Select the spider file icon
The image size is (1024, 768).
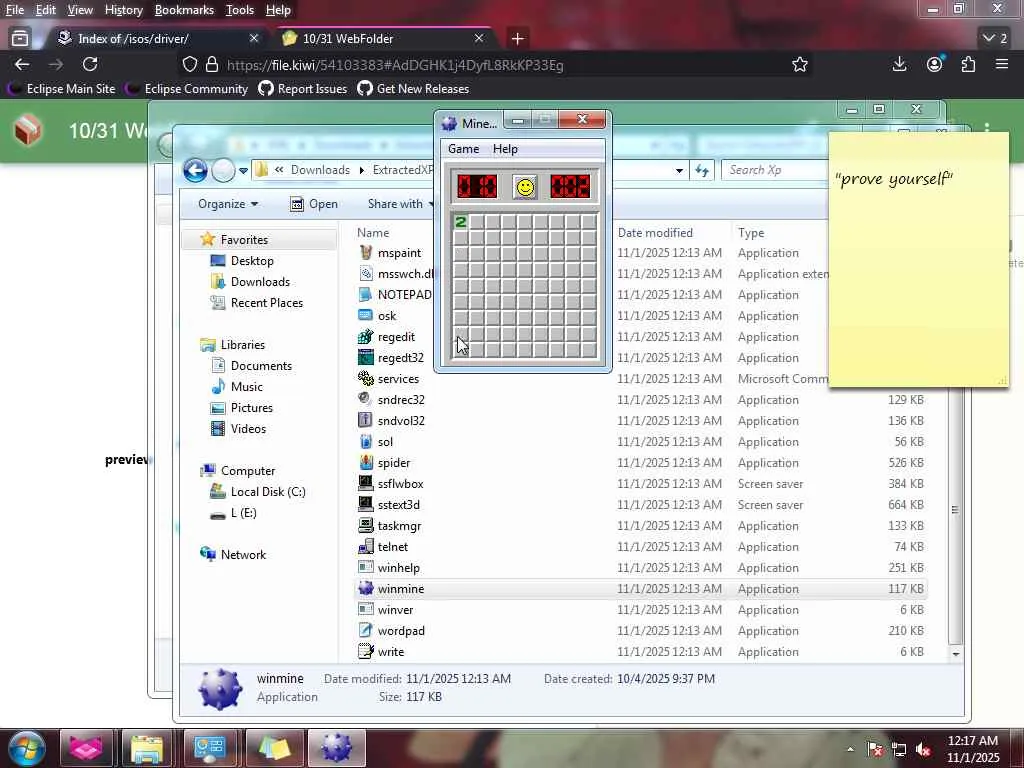coord(366,462)
